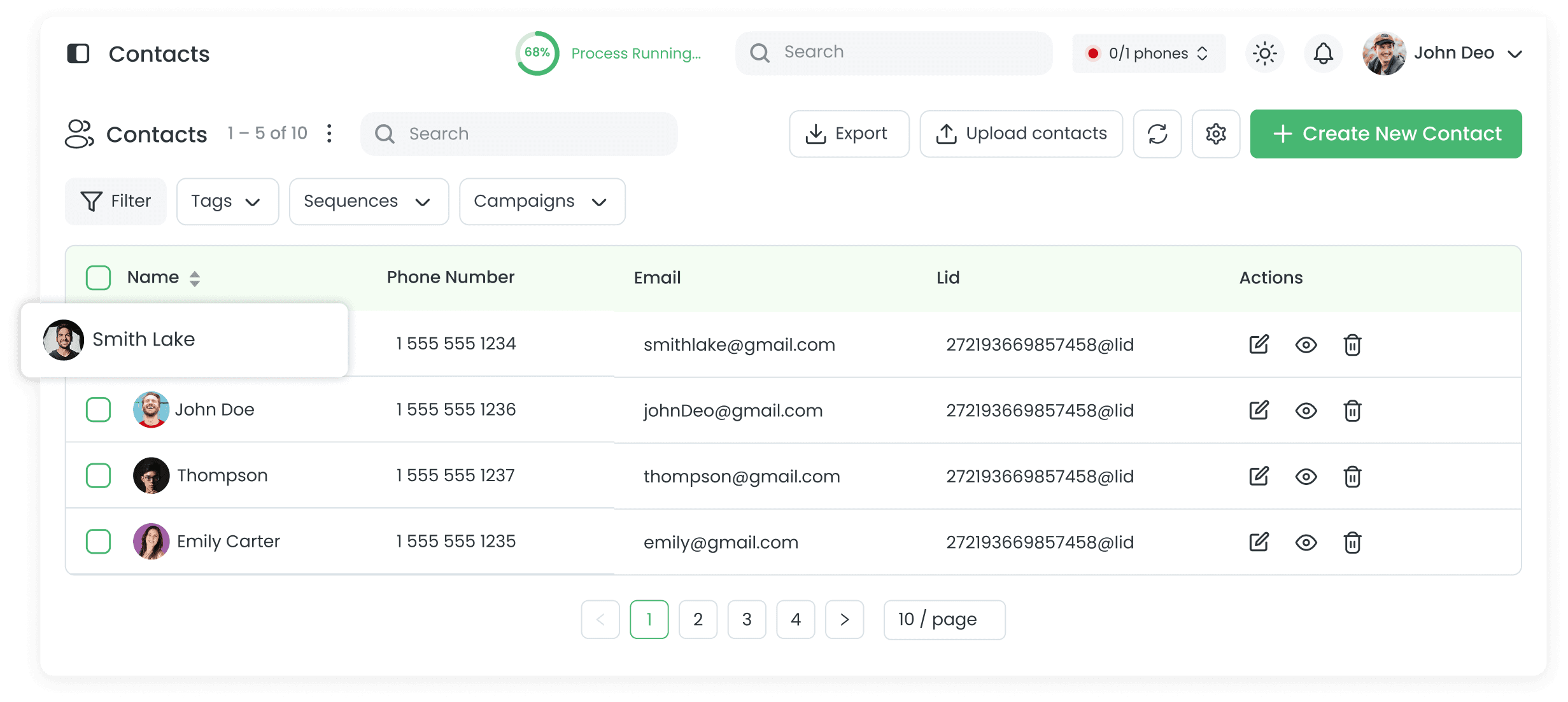Refresh the contacts list
This screenshot has width=1568, height=702.
1157,134
